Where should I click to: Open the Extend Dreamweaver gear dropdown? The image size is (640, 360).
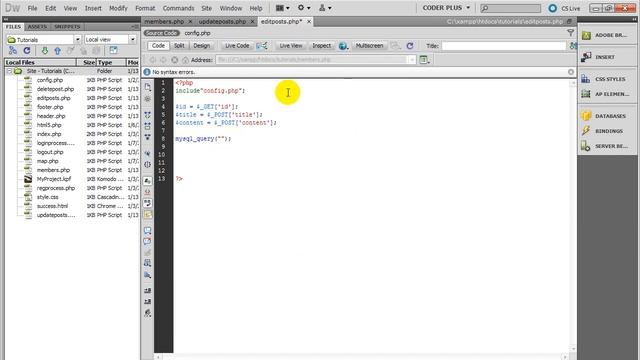pyautogui.click(x=304, y=8)
